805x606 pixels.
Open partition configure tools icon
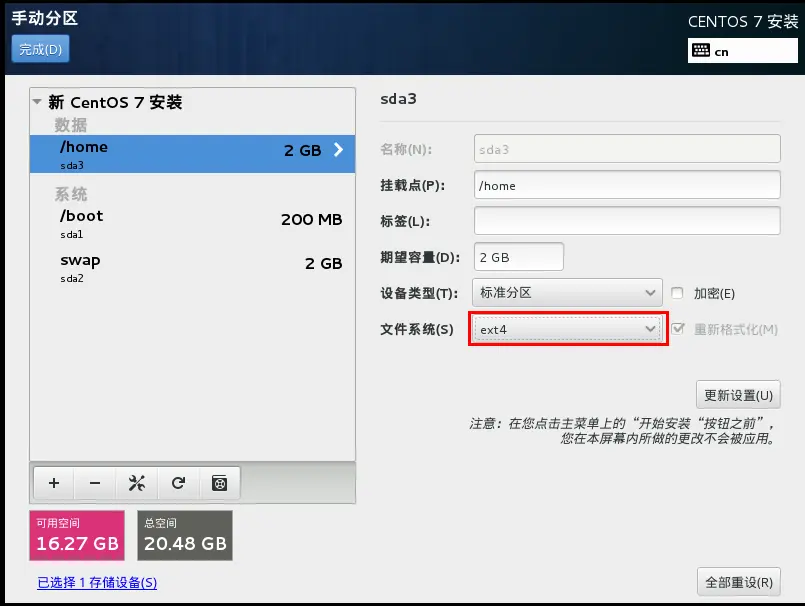click(x=137, y=483)
